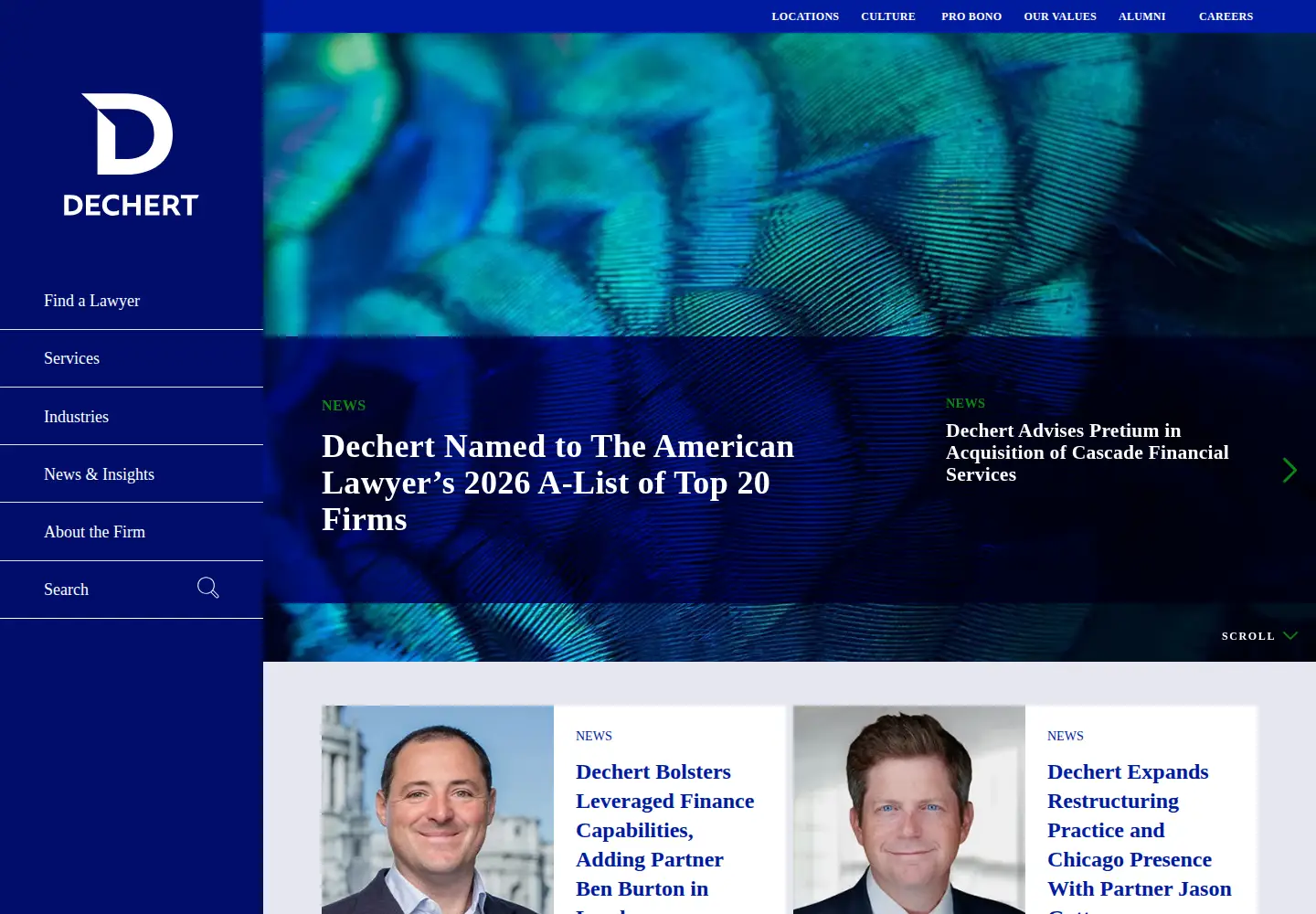
Task: Click the green scroll down chevron
Action: [x=1290, y=636]
